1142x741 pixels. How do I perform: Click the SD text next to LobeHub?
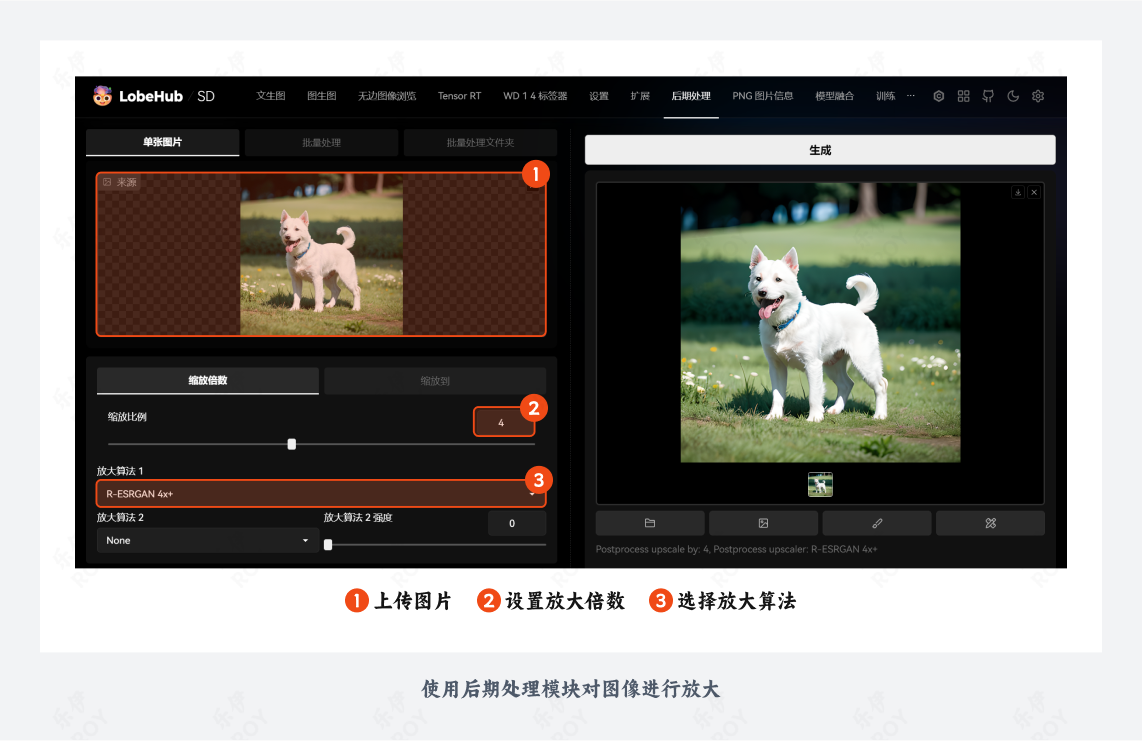(x=205, y=96)
